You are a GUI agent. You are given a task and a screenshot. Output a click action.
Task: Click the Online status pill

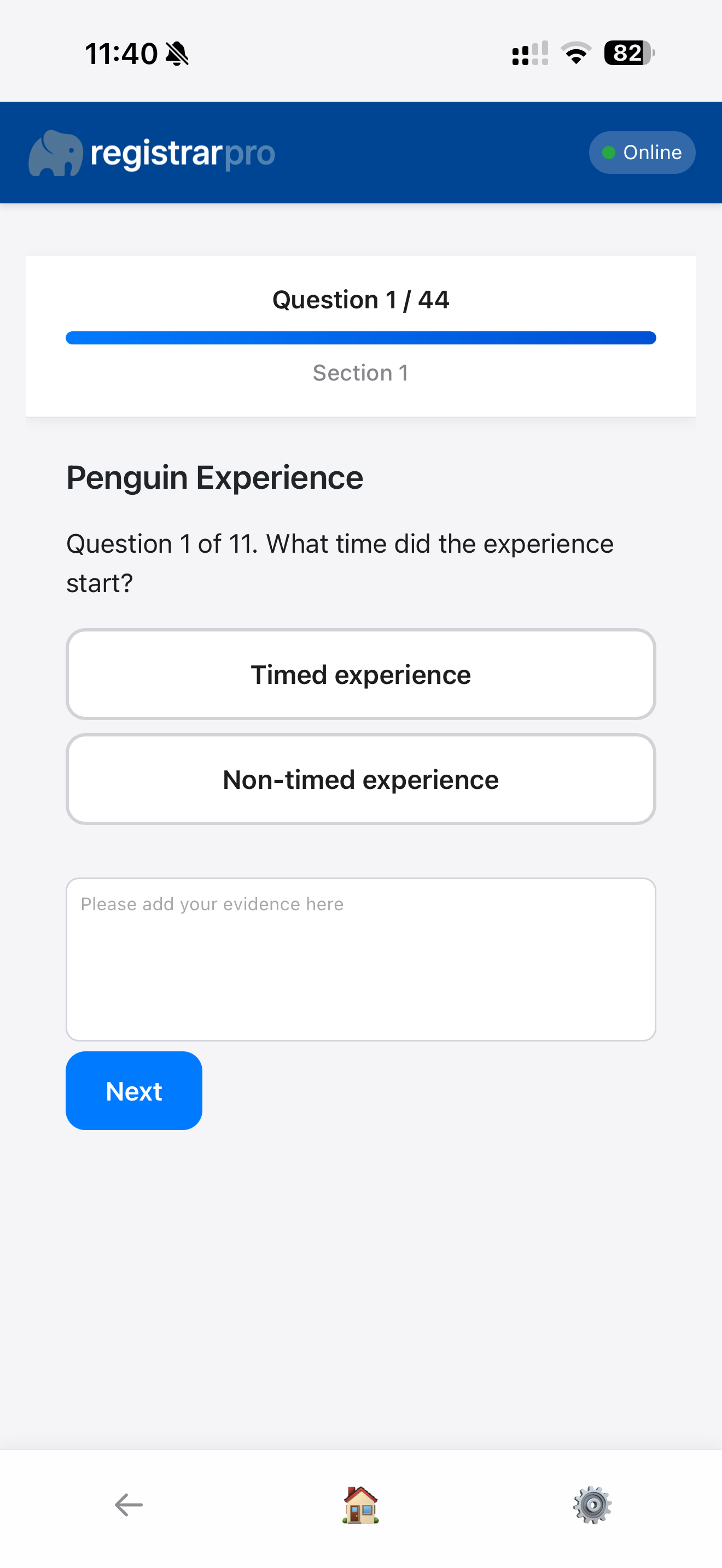pyautogui.click(x=642, y=152)
